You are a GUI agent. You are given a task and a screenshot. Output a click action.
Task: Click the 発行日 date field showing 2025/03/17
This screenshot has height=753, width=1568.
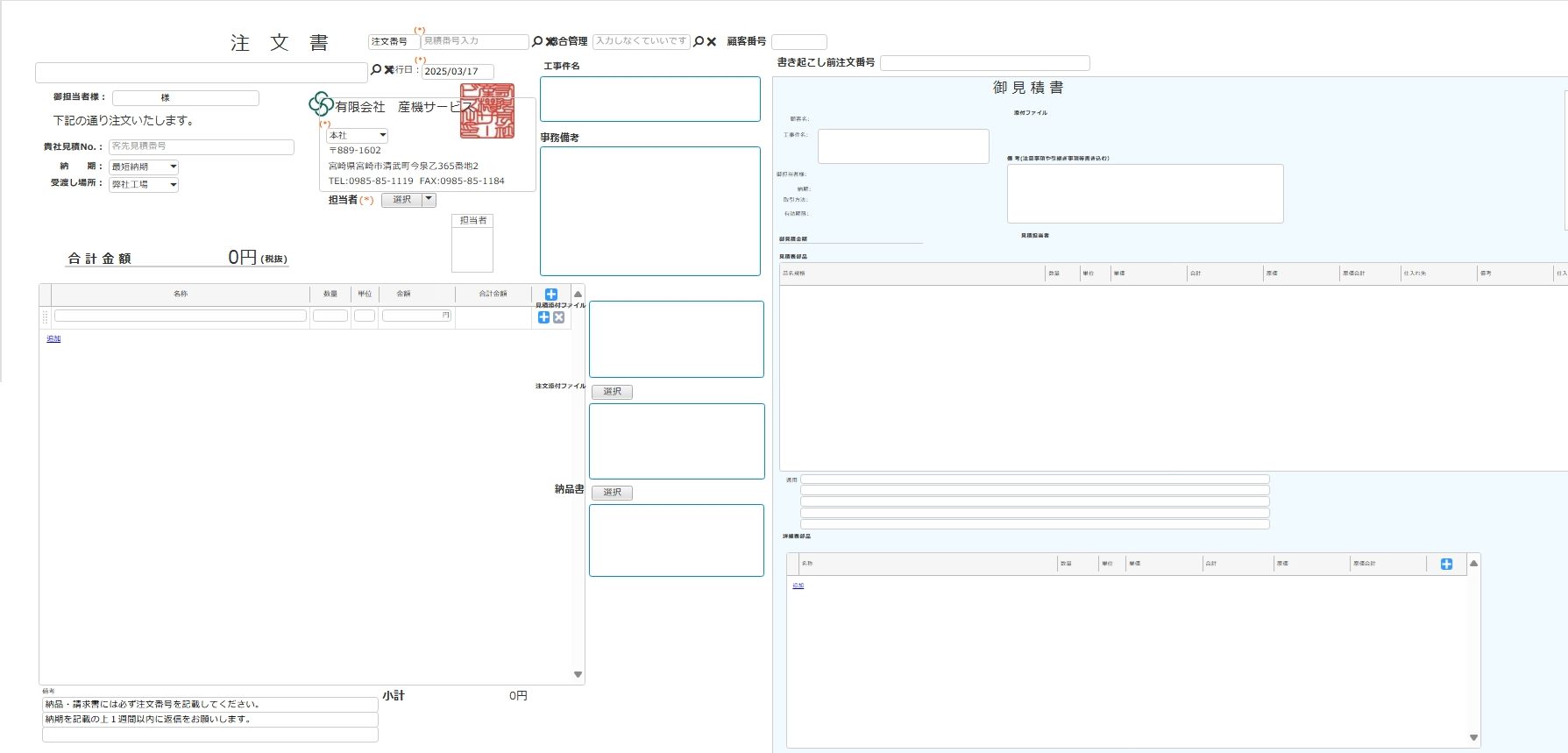pos(458,72)
